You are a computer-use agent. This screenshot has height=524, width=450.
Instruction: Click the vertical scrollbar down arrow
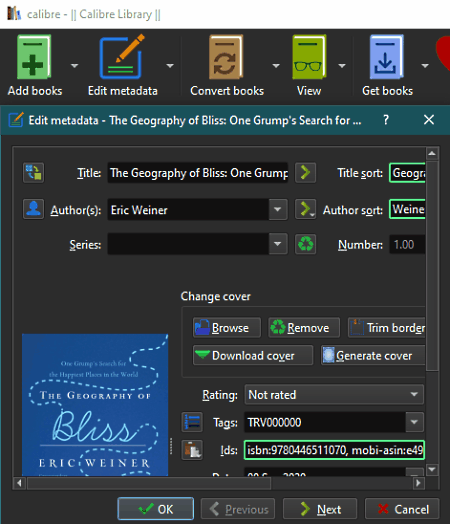click(432, 469)
